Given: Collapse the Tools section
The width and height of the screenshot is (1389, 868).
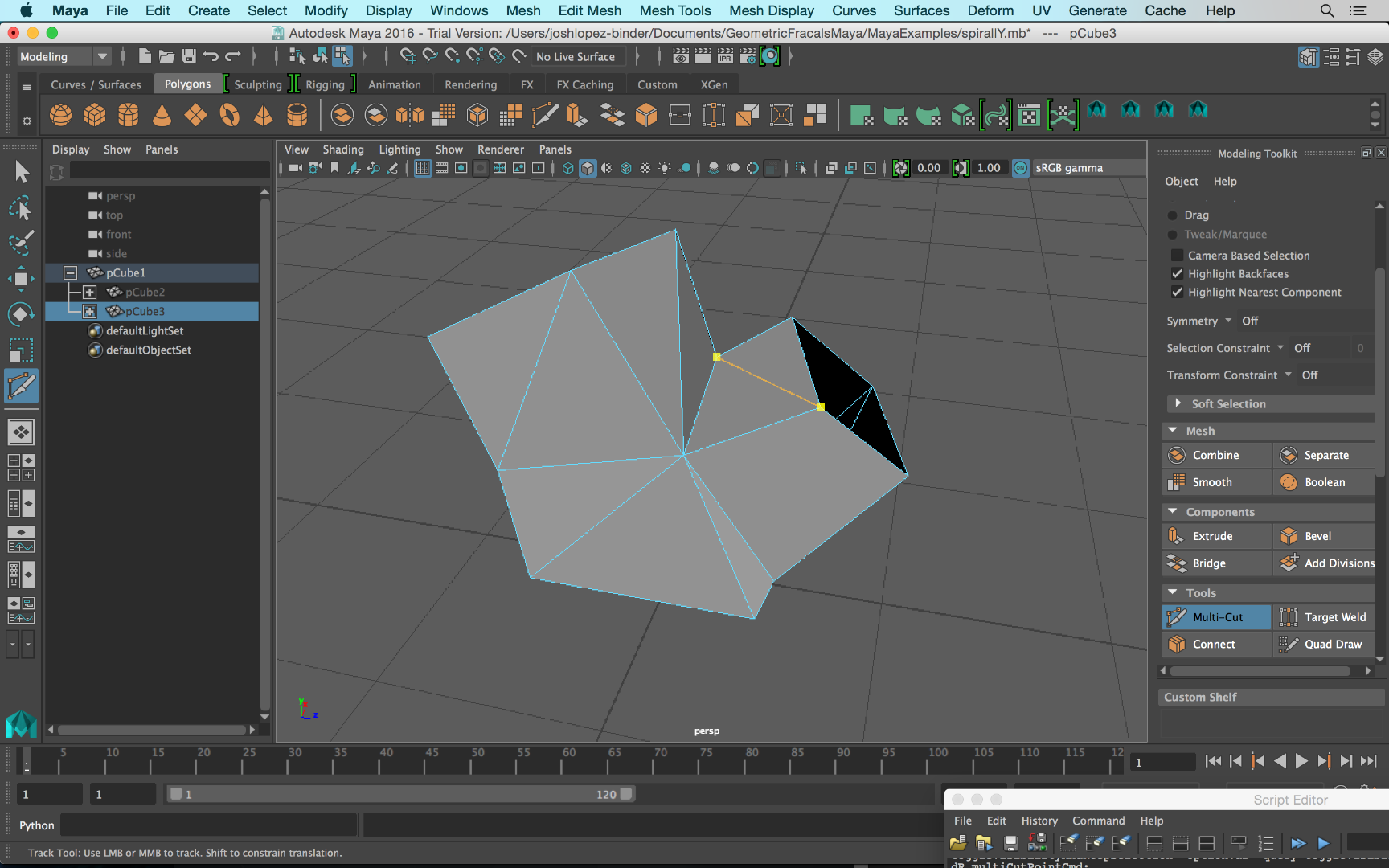Looking at the screenshot, I should click(x=1173, y=592).
